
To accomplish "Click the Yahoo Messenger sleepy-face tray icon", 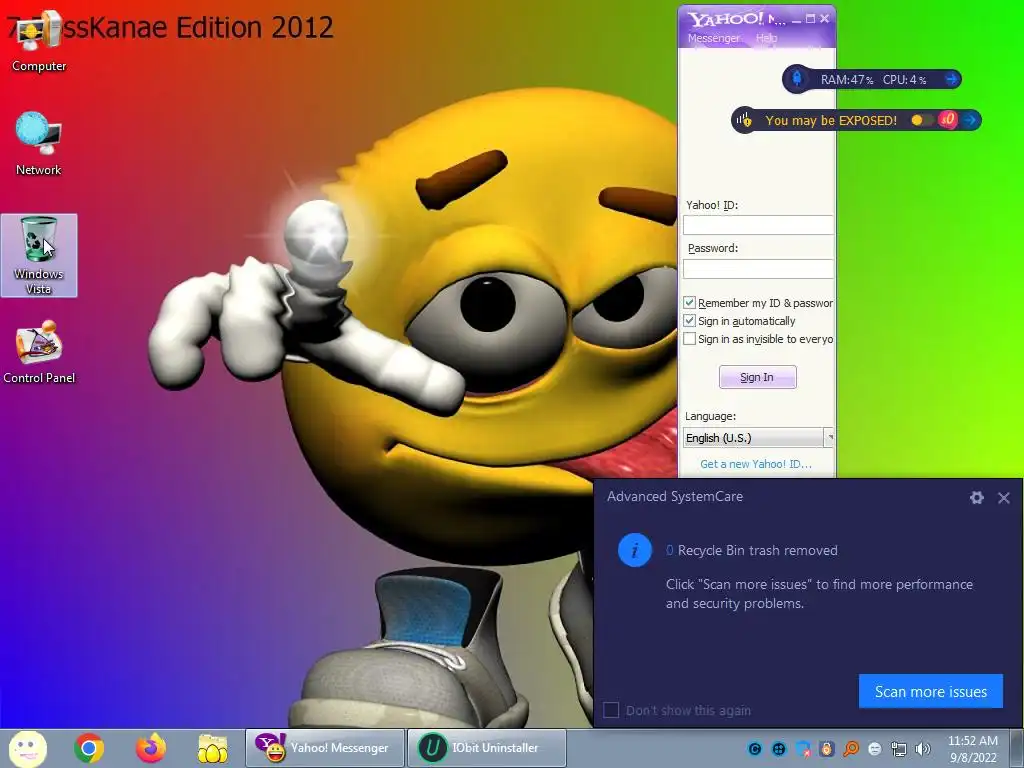I will 875,749.
